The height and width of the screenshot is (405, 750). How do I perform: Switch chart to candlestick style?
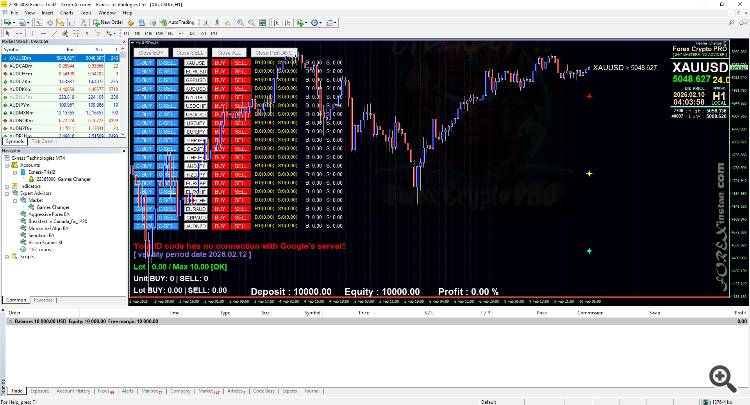coord(217,22)
